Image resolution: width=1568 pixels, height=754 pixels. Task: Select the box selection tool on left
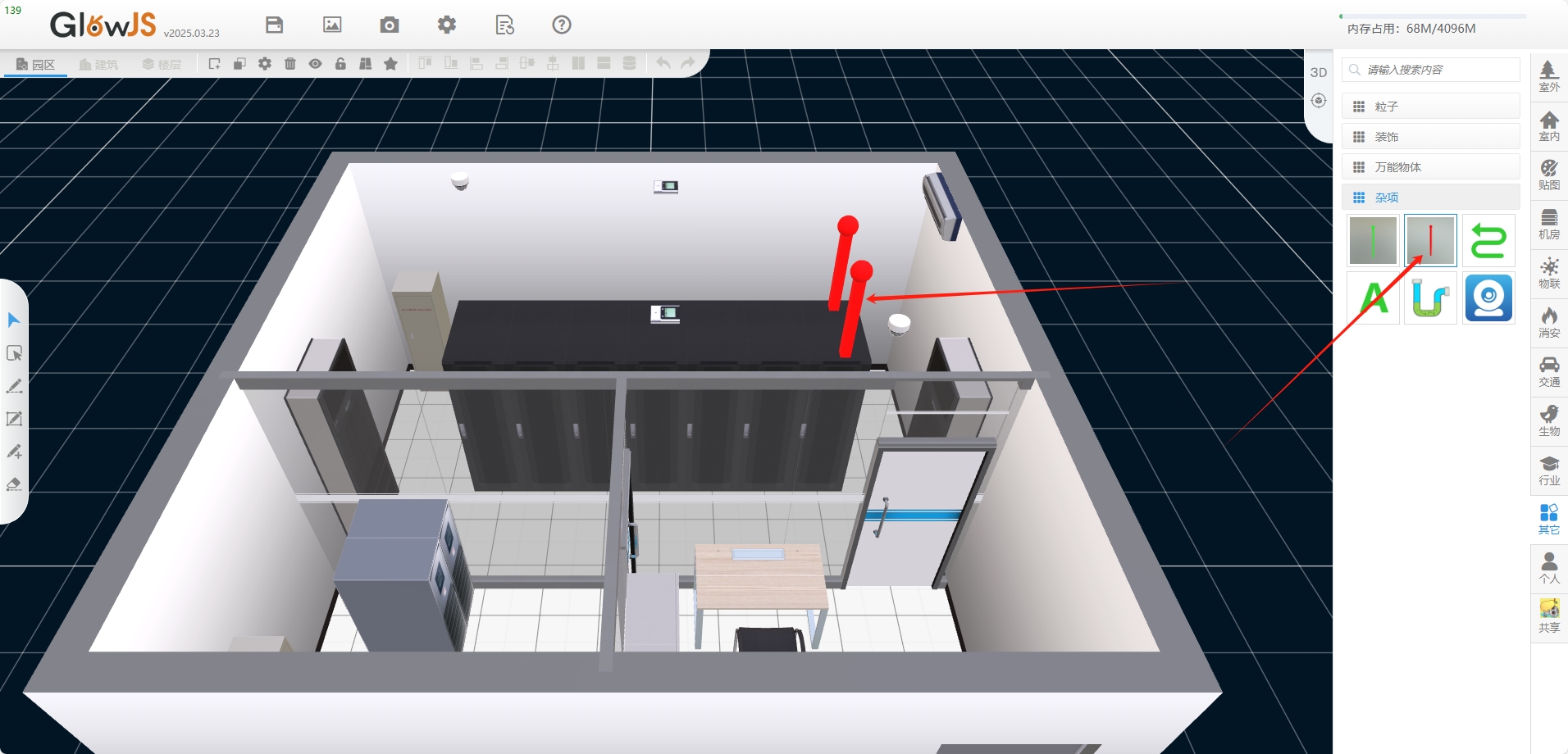(14, 353)
